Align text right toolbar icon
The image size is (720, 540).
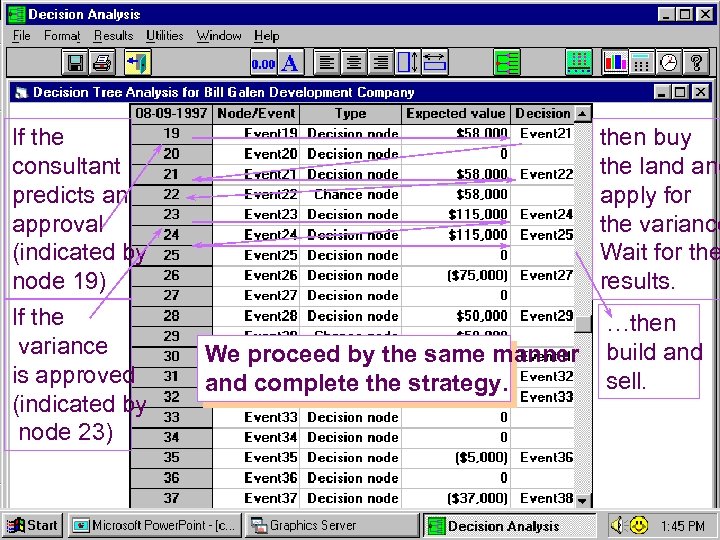(381, 62)
